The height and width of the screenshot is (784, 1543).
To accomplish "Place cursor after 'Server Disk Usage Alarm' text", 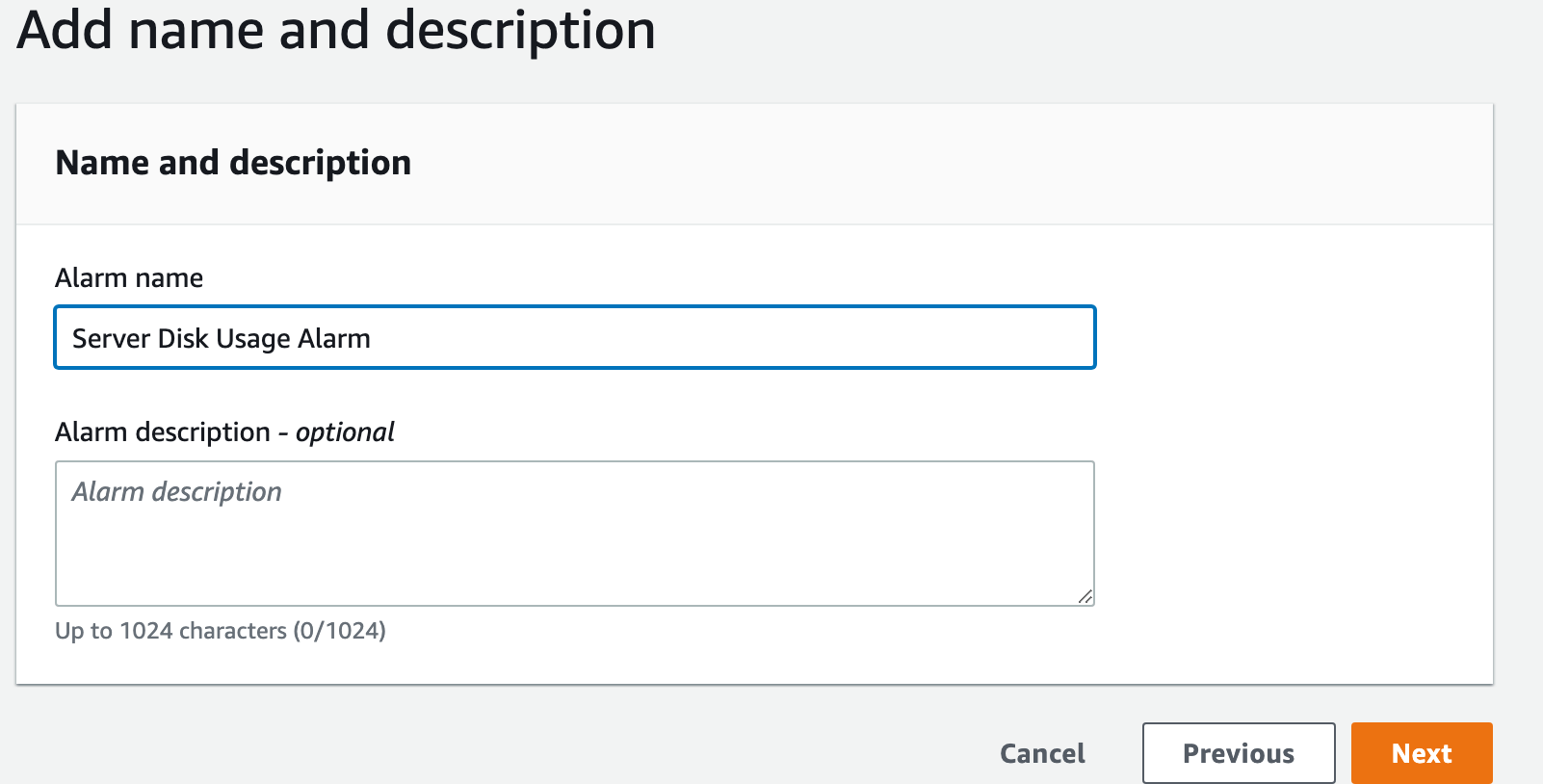I will 372,339.
